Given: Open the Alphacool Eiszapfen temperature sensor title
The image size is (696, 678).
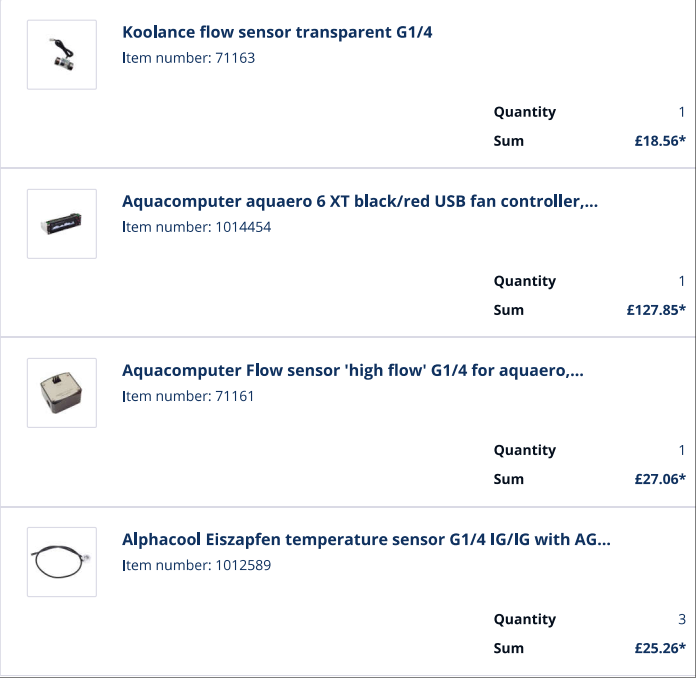Looking at the screenshot, I should 365,539.
